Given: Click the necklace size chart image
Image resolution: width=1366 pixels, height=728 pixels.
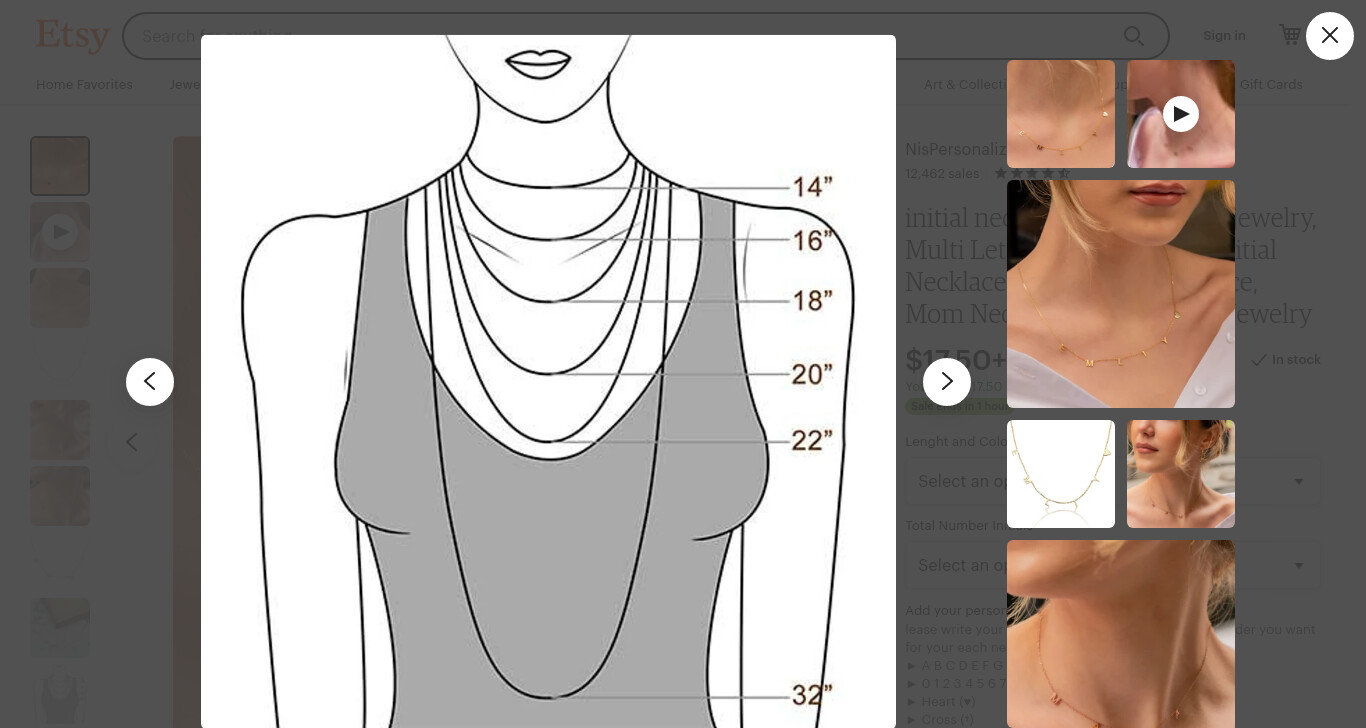Looking at the screenshot, I should tap(548, 382).
